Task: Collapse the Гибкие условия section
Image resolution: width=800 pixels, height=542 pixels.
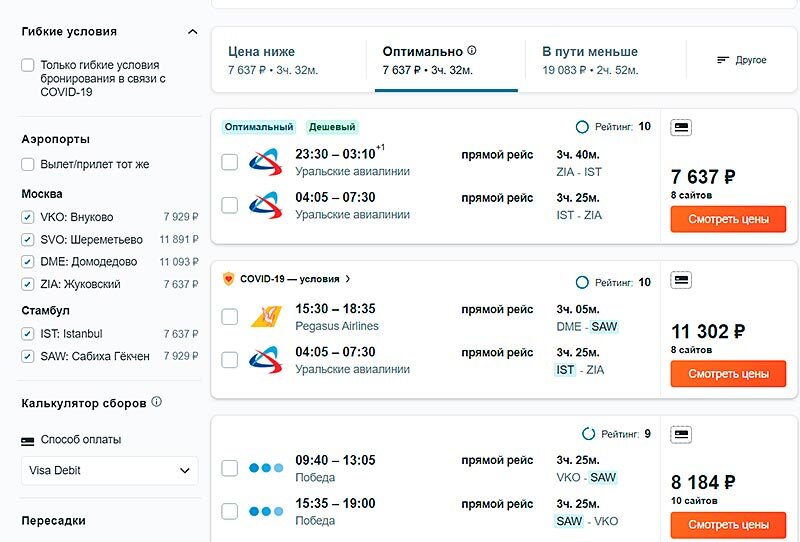Action: 193,32
